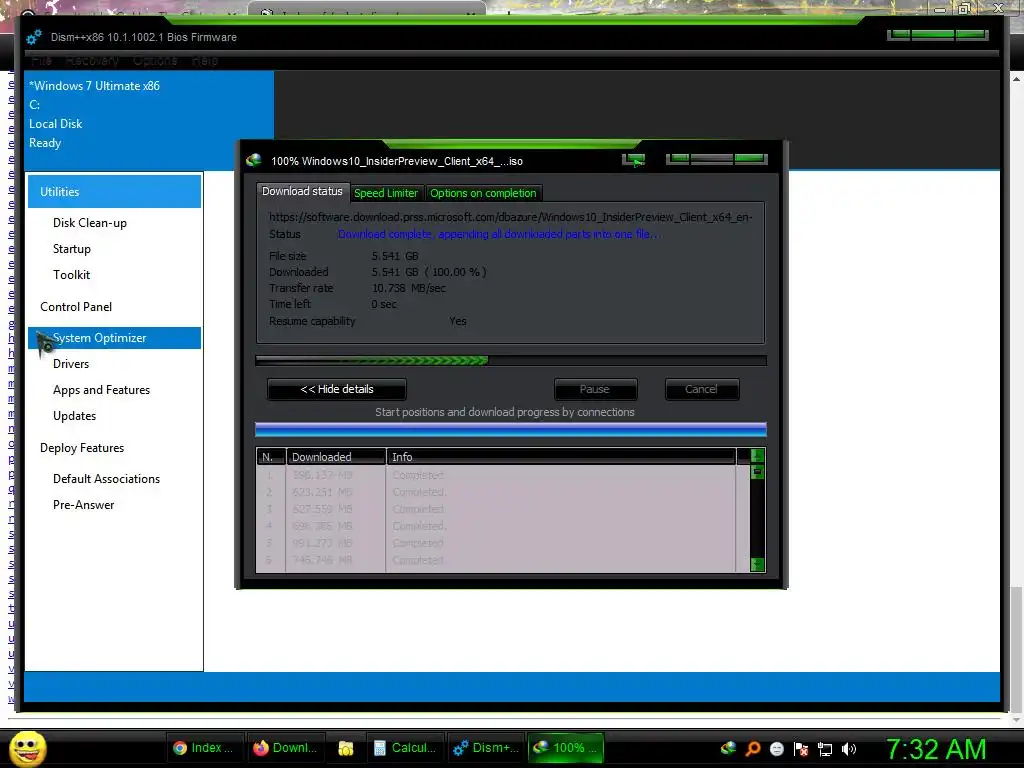Click the N. column header
Viewport: 1024px width, 768px height.
coord(271,456)
